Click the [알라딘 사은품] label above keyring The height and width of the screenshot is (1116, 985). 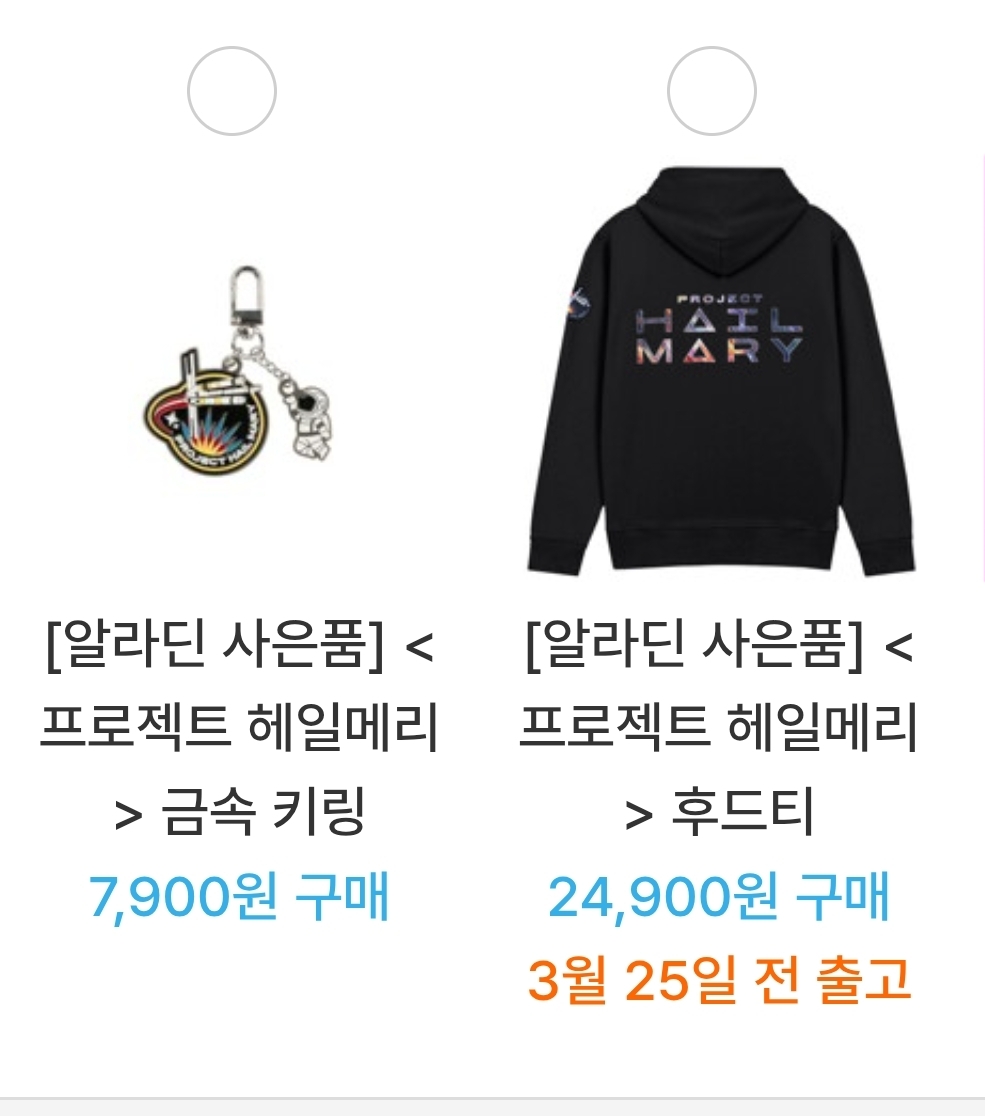coord(214,644)
